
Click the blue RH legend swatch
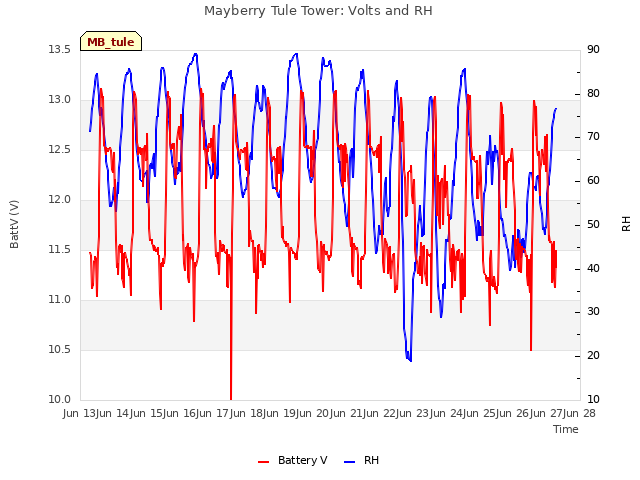point(350,462)
